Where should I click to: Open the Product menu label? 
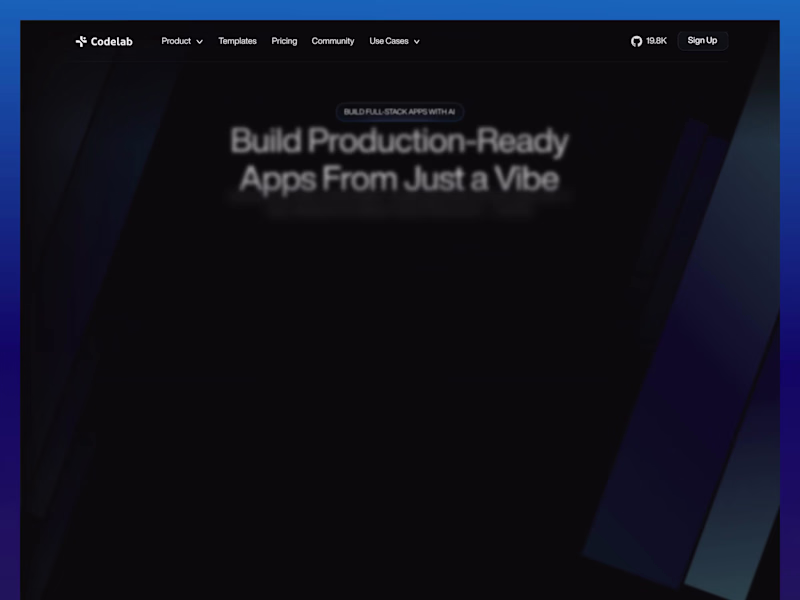[176, 41]
